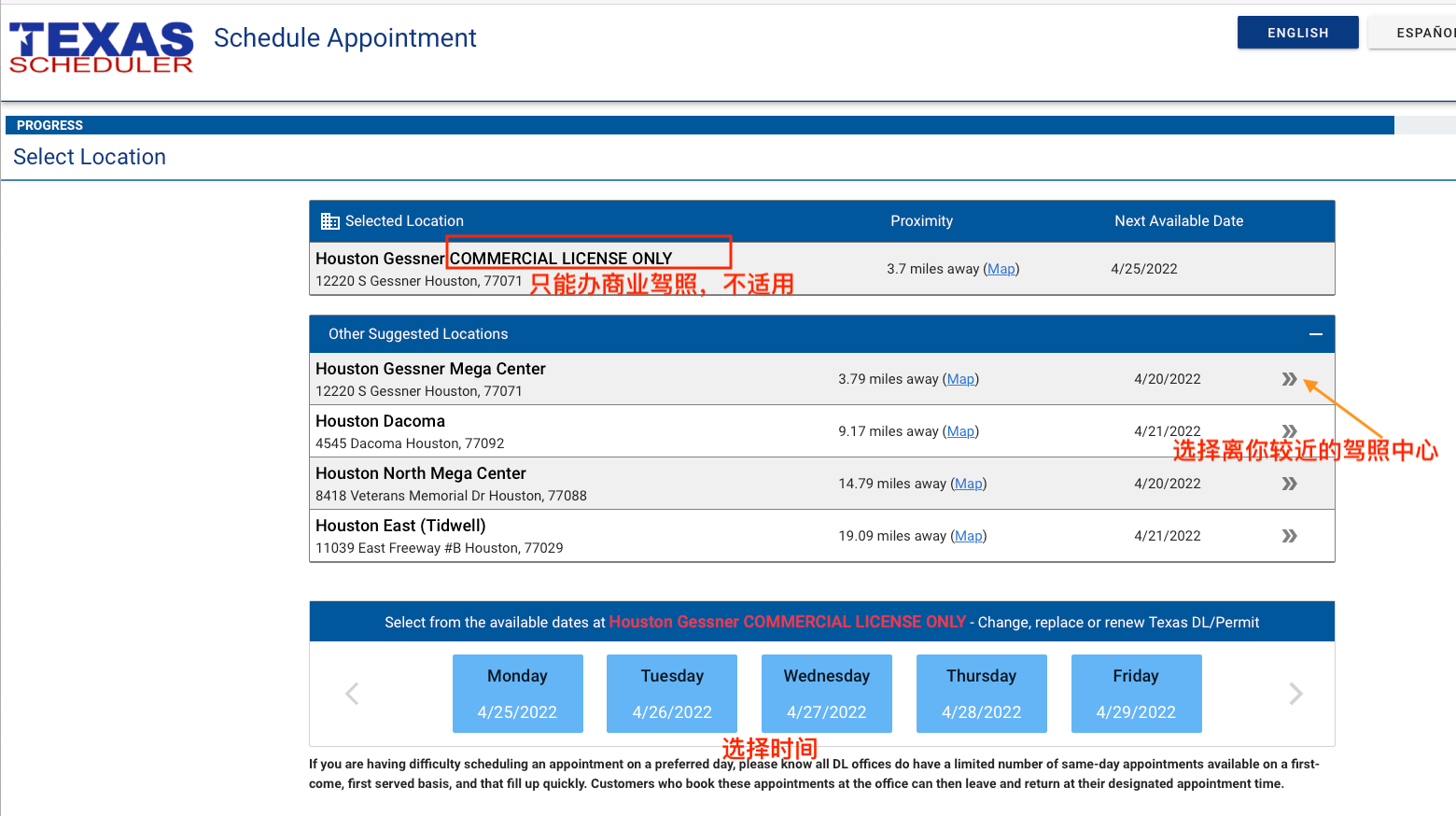
Task: Open Map link for Houston Gessner Commercial License
Action: tap(1001, 269)
